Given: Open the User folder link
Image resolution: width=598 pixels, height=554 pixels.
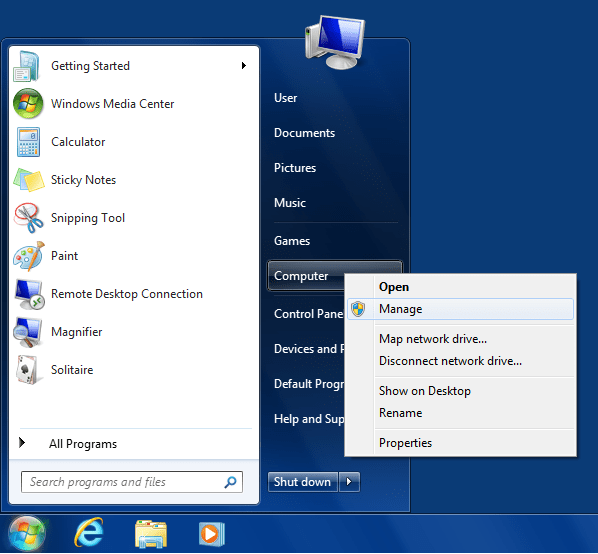Looking at the screenshot, I should click(x=285, y=98).
